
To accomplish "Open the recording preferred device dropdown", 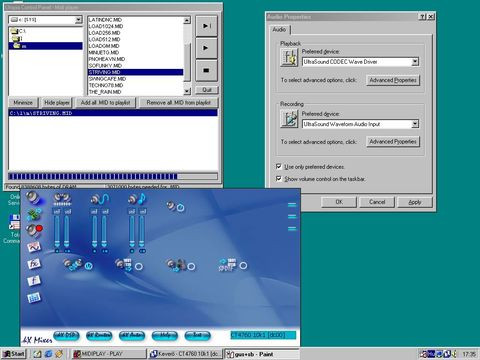I will pos(415,124).
